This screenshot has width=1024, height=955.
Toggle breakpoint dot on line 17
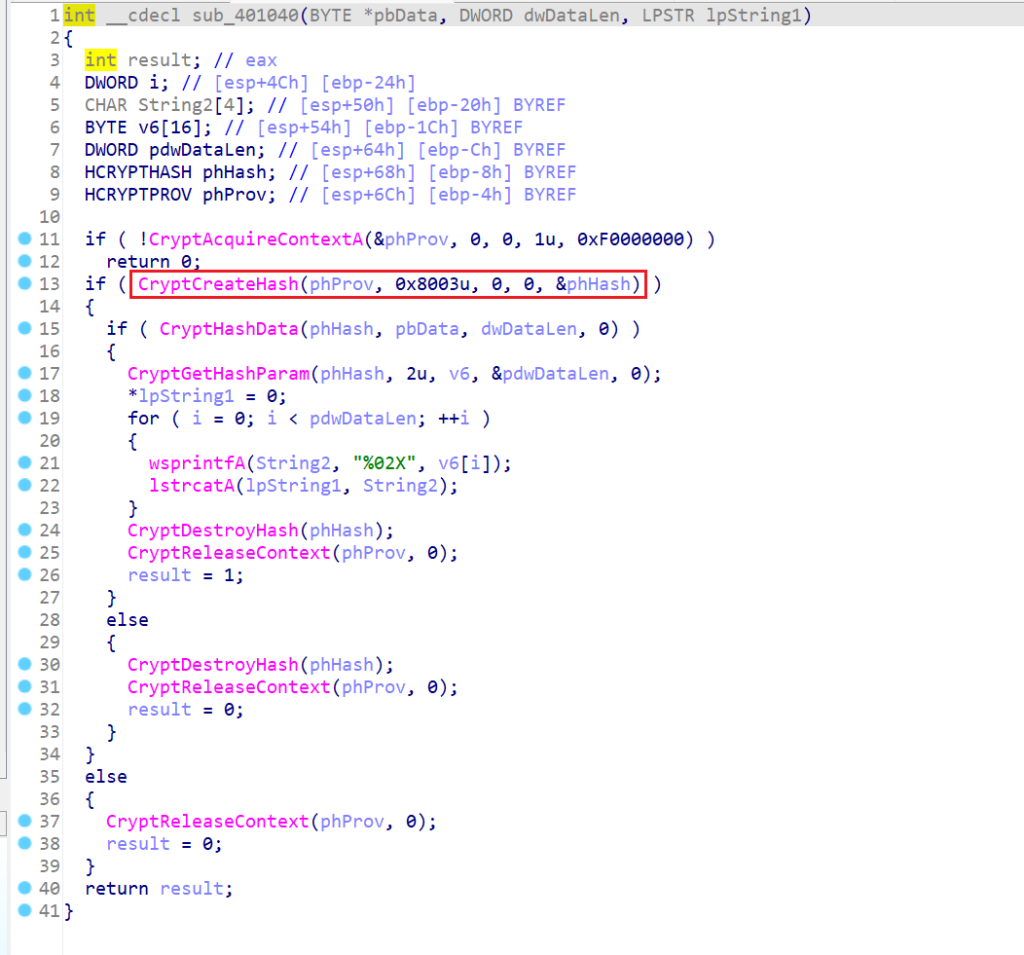pyautogui.click(x=25, y=374)
